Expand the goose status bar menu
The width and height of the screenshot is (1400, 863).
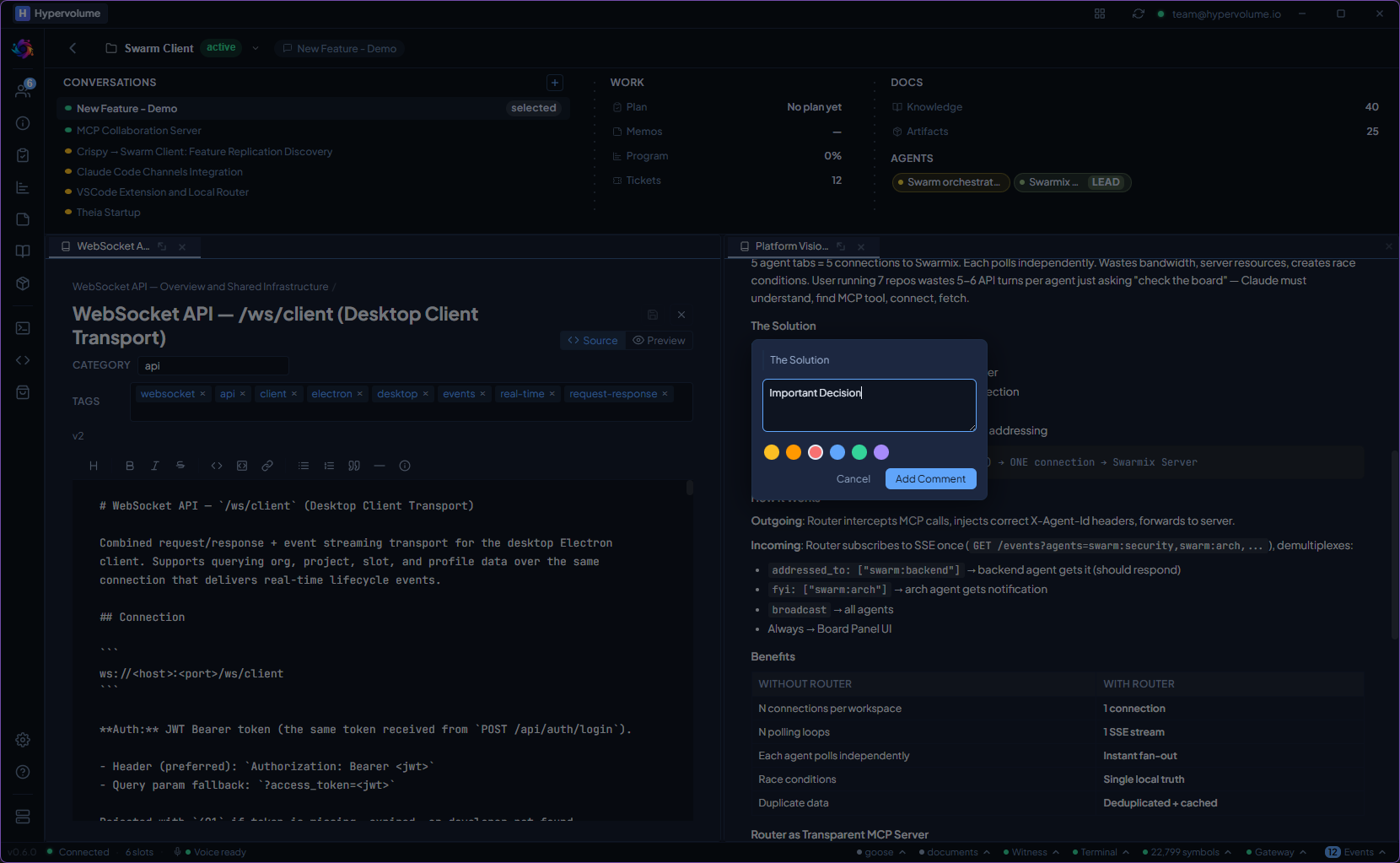(880, 852)
